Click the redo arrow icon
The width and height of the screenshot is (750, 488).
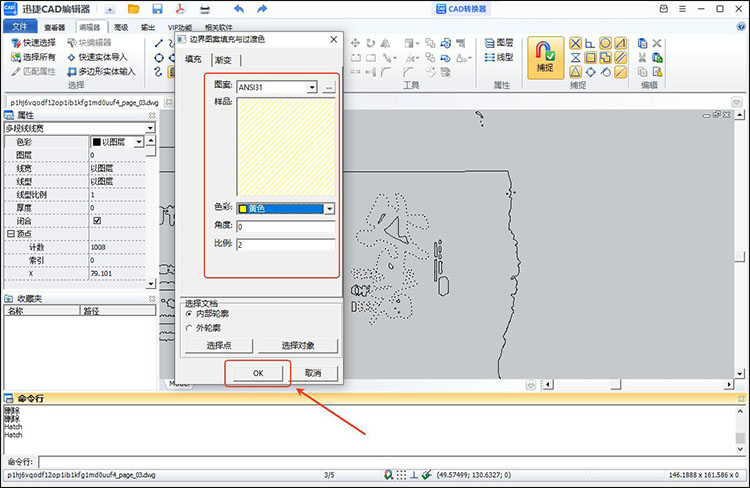[262, 9]
